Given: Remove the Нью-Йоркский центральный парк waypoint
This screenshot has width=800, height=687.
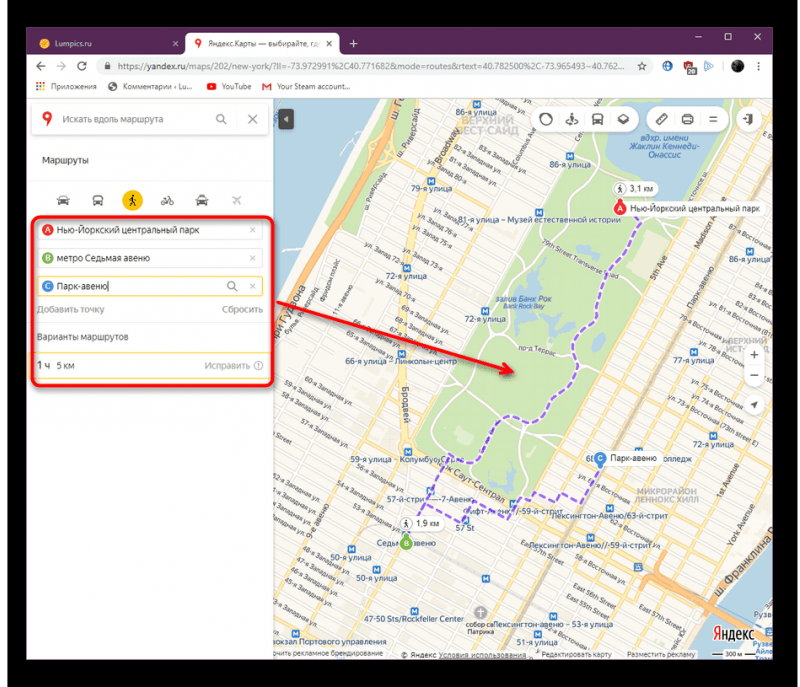Looking at the screenshot, I should tap(253, 230).
